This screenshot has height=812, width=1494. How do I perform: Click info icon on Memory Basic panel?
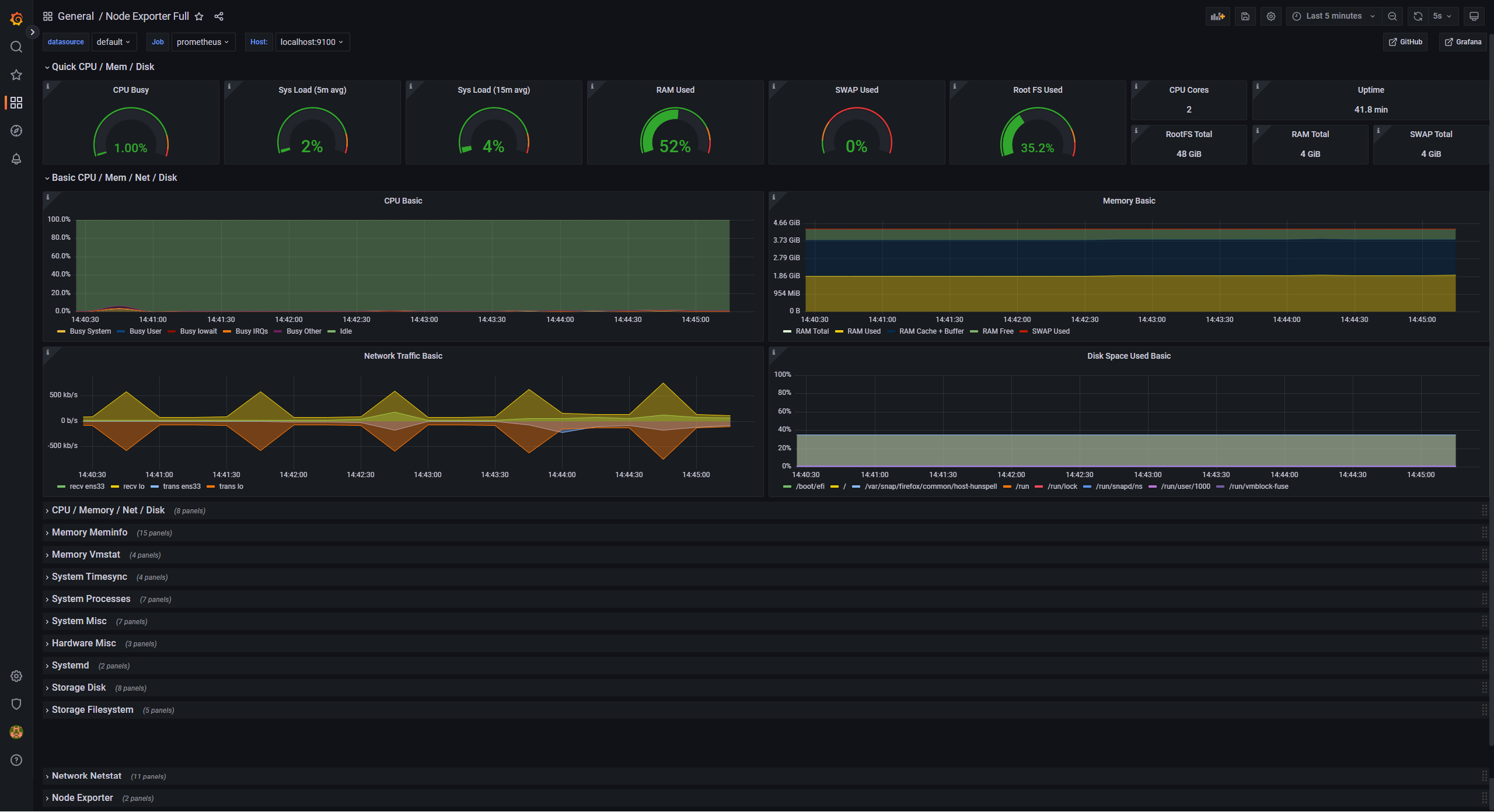[x=774, y=197]
